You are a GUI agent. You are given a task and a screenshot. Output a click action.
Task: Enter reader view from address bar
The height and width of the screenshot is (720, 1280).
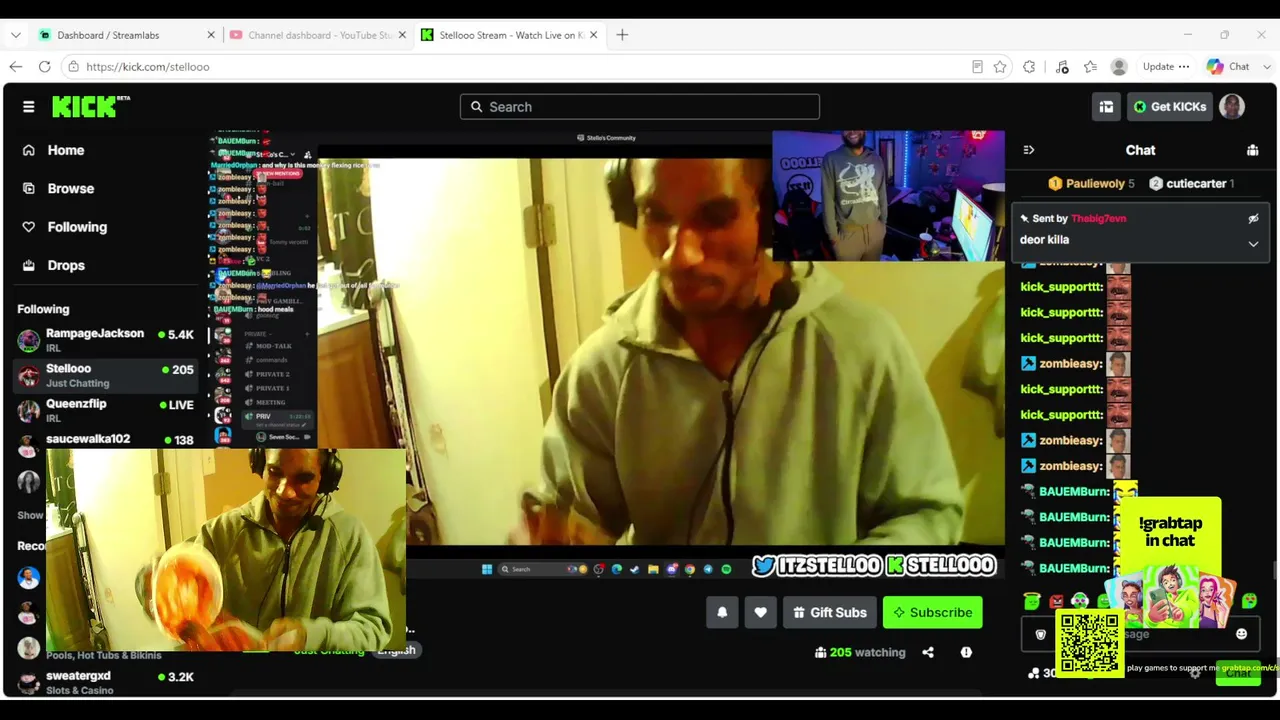(977, 67)
